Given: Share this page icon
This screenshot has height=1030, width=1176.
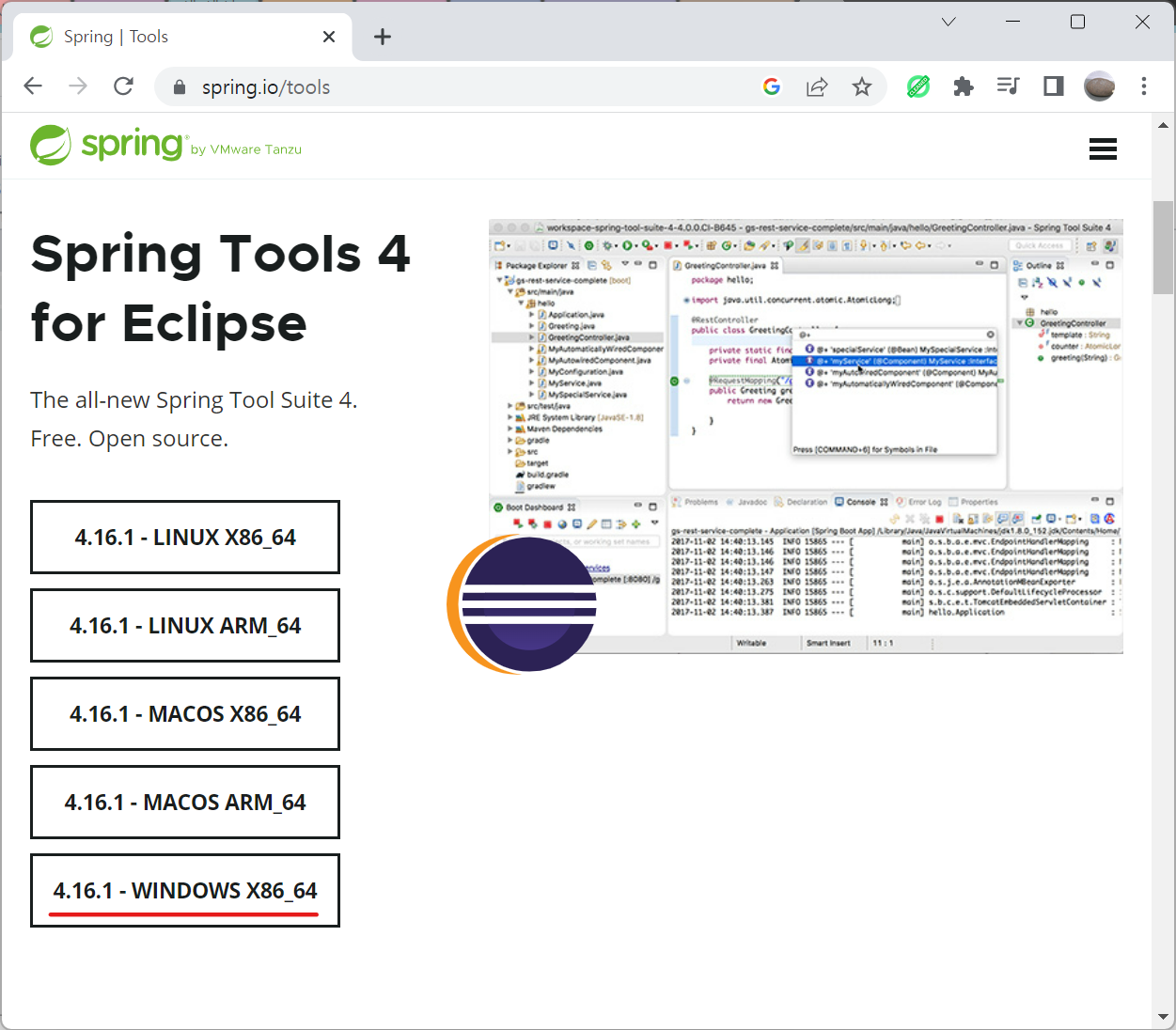Looking at the screenshot, I should (x=817, y=86).
